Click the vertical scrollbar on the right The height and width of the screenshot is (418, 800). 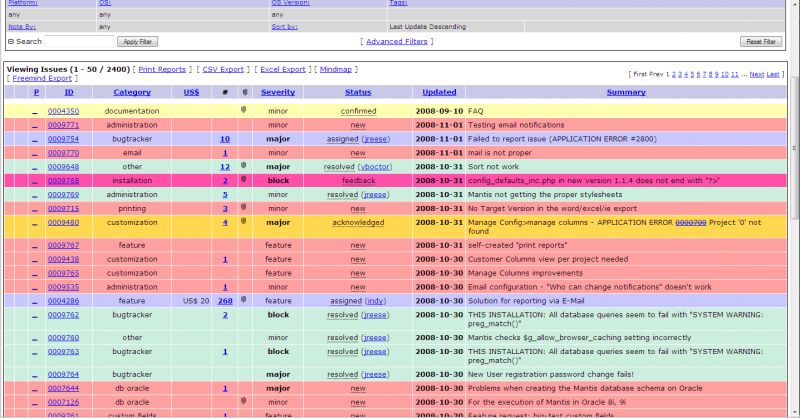[793, 200]
